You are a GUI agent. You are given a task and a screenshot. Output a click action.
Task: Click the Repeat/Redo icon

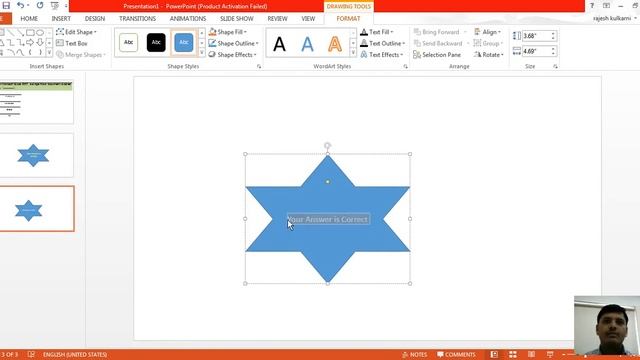click(x=40, y=6)
